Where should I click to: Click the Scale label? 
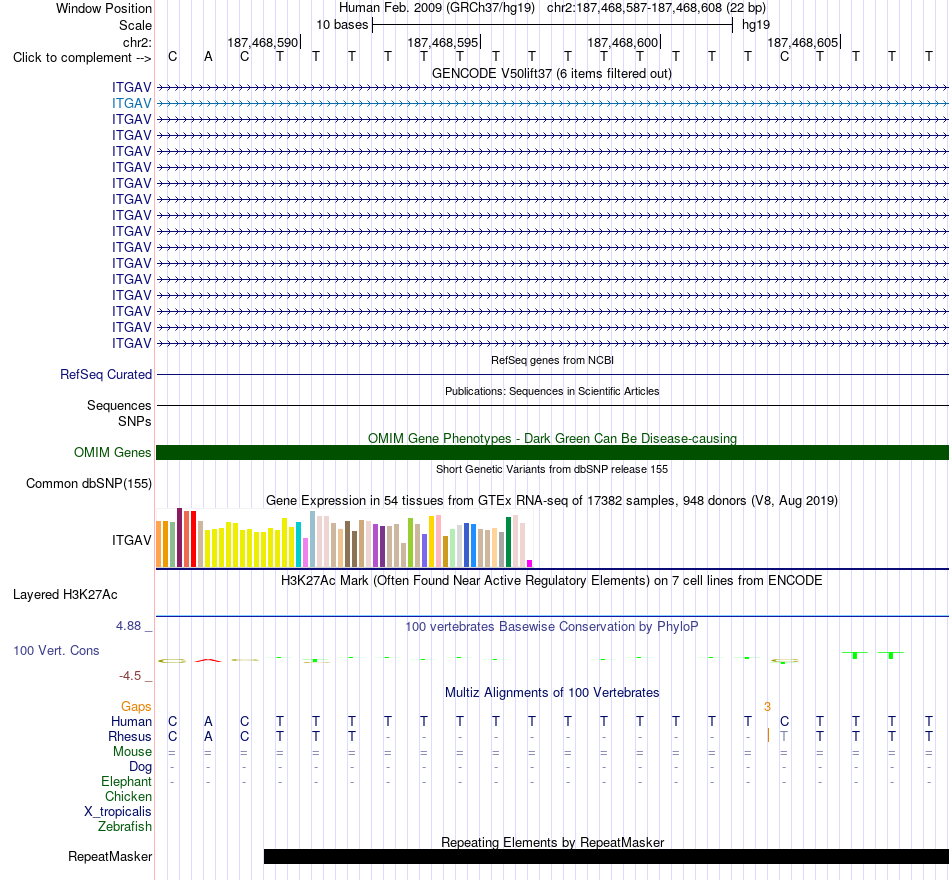(x=135, y=25)
